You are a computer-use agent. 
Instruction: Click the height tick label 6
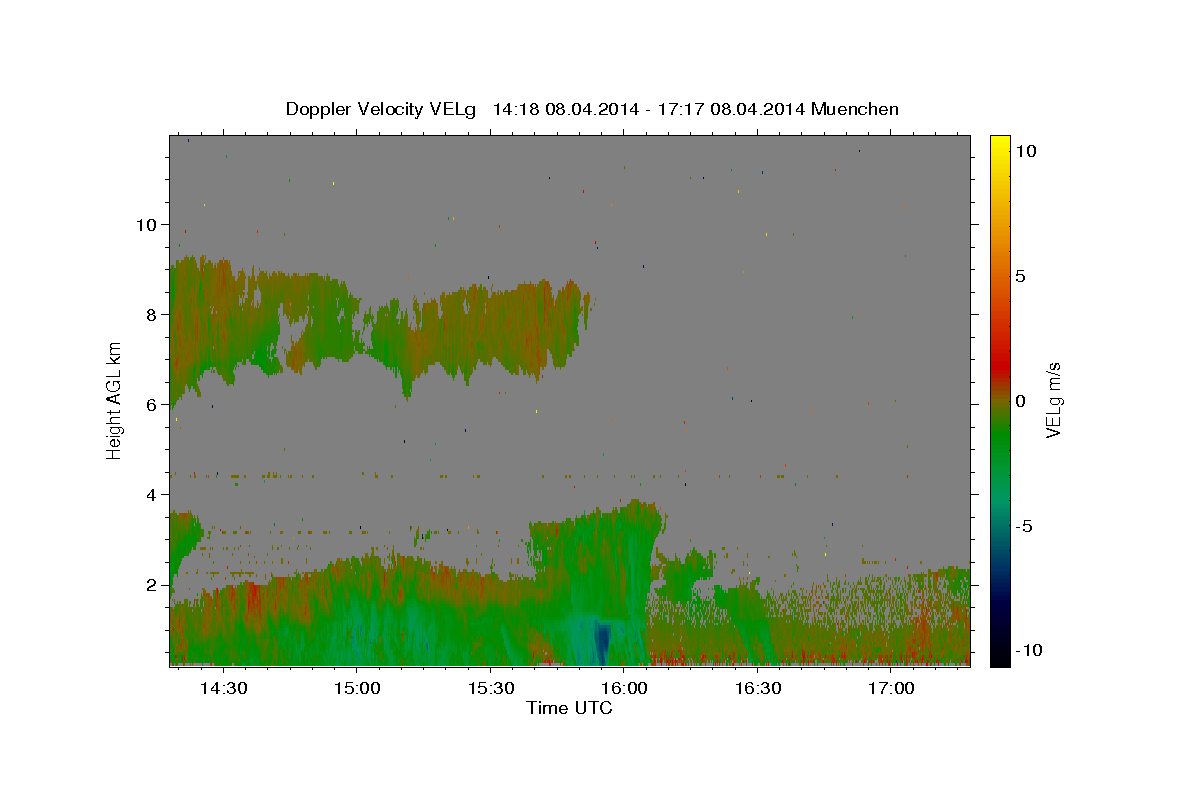point(152,405)
